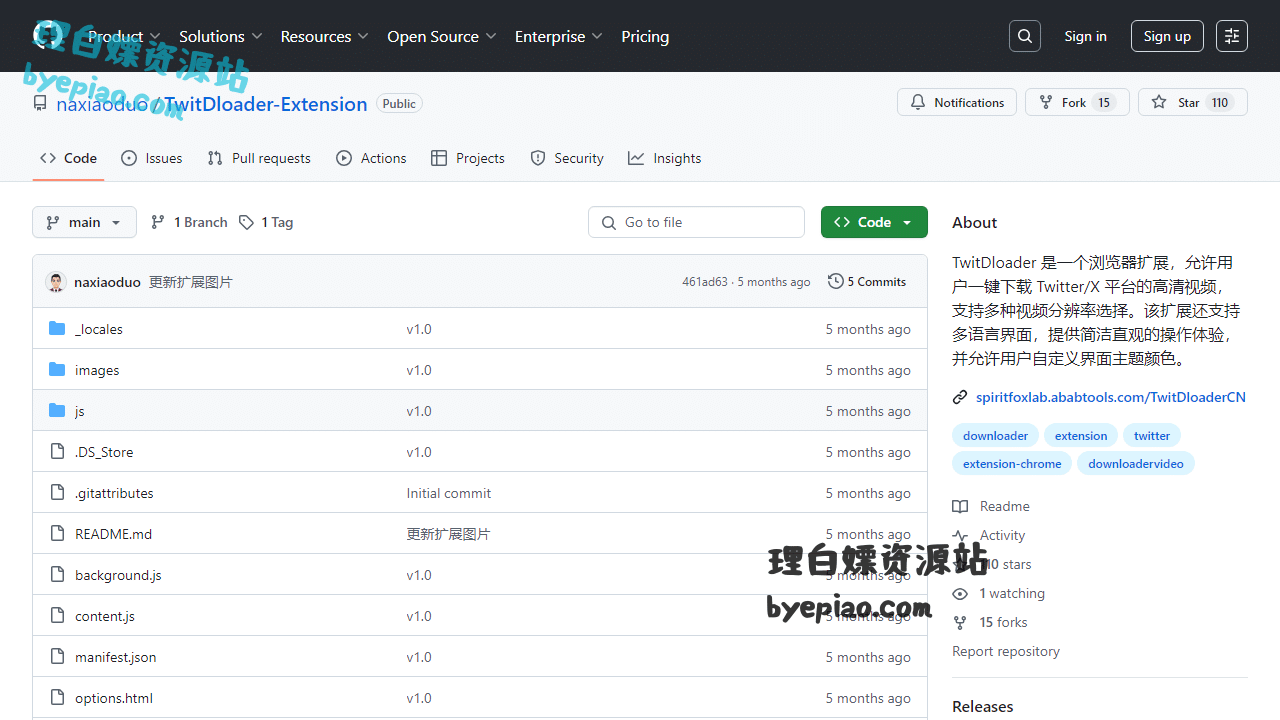Screen dimensions: 1280x720
Task: Open spiritfoxlab.ababtools.com website link
Action: 1111,397
